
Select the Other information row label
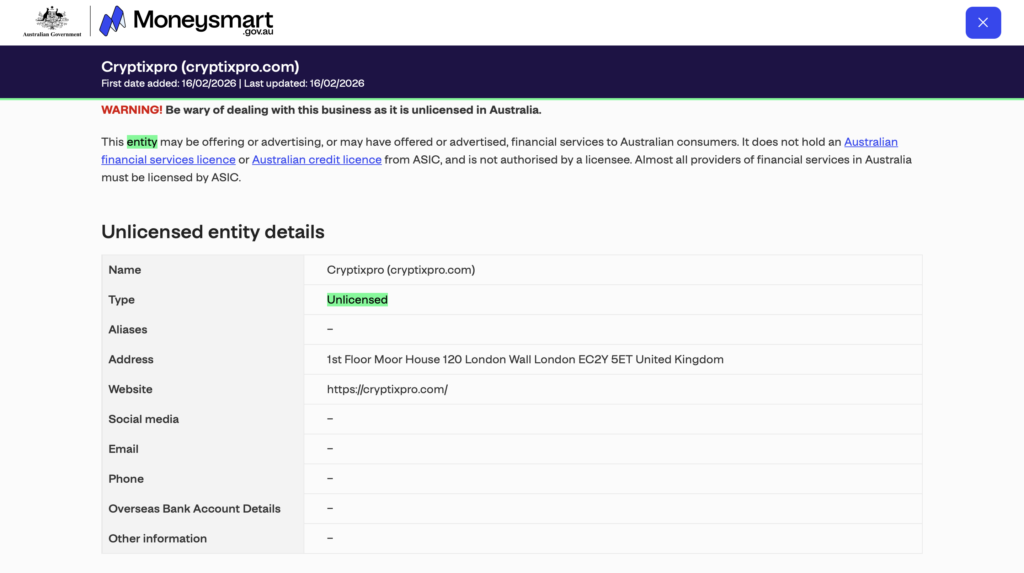tap(157, 538)
